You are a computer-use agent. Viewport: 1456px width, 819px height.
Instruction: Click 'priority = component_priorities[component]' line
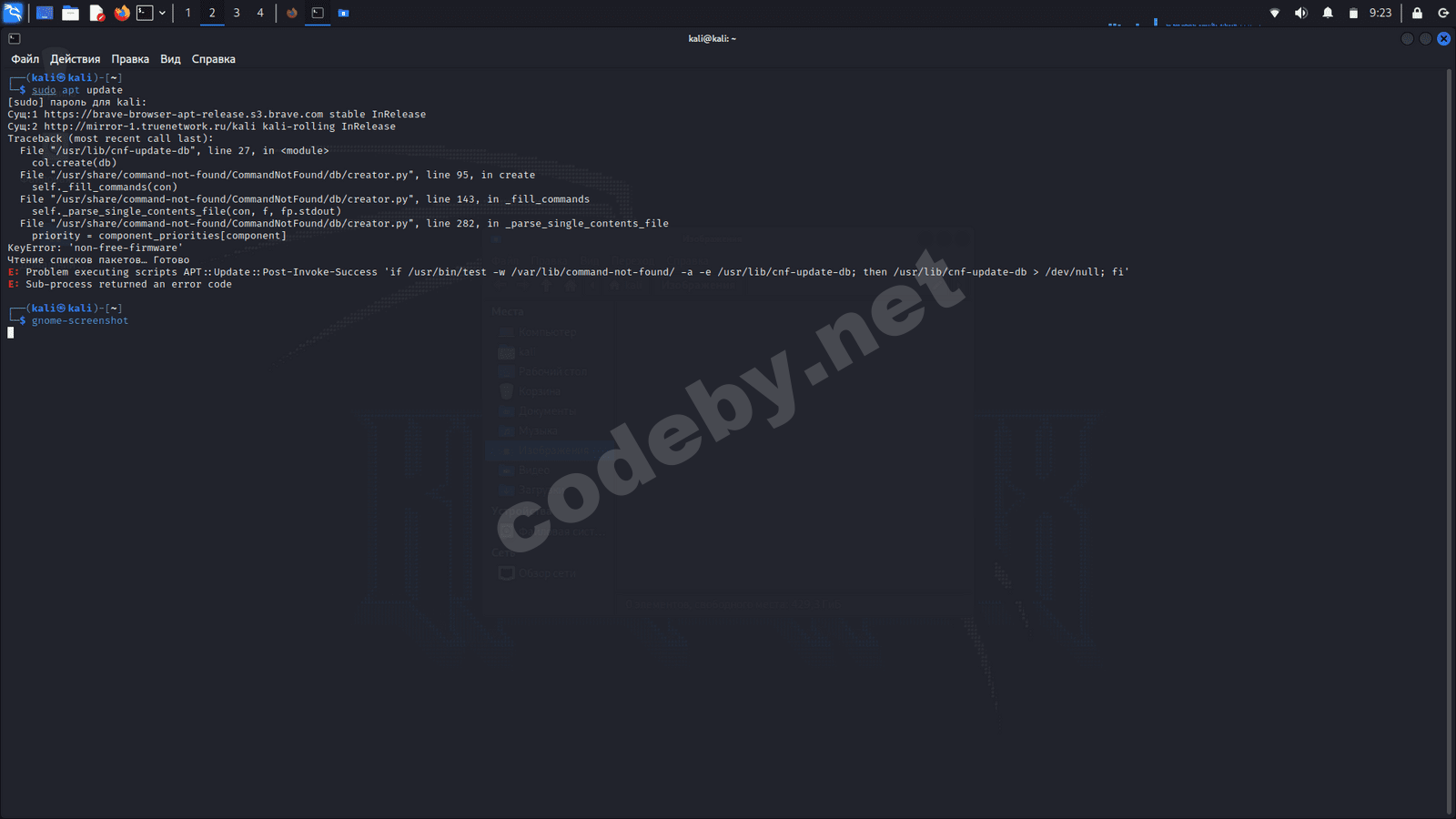[x=159, y=236]
